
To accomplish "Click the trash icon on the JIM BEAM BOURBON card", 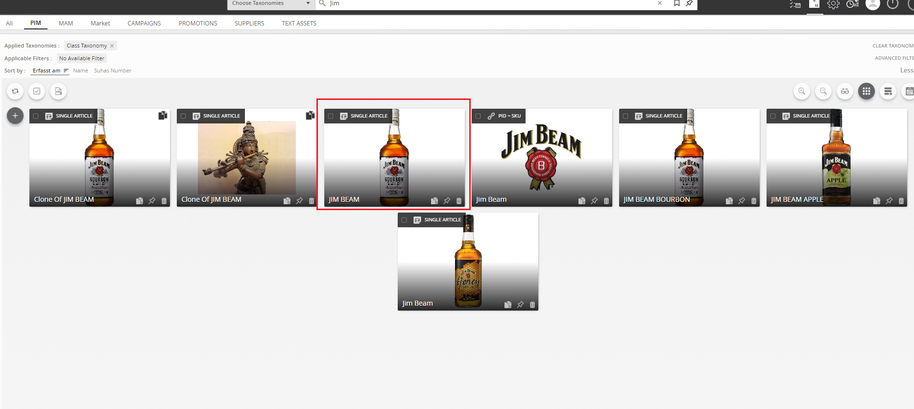I will (x=754, y=200).
